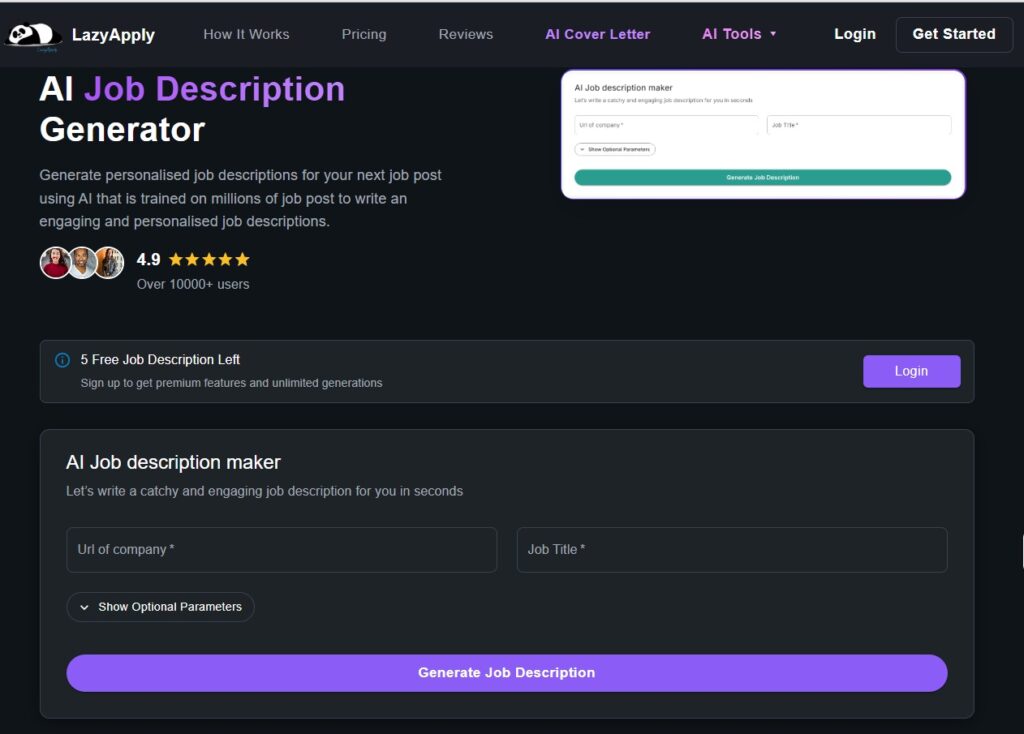
Task: Click the info icon in the free-descriptions banner
Action: pos(62,360)
